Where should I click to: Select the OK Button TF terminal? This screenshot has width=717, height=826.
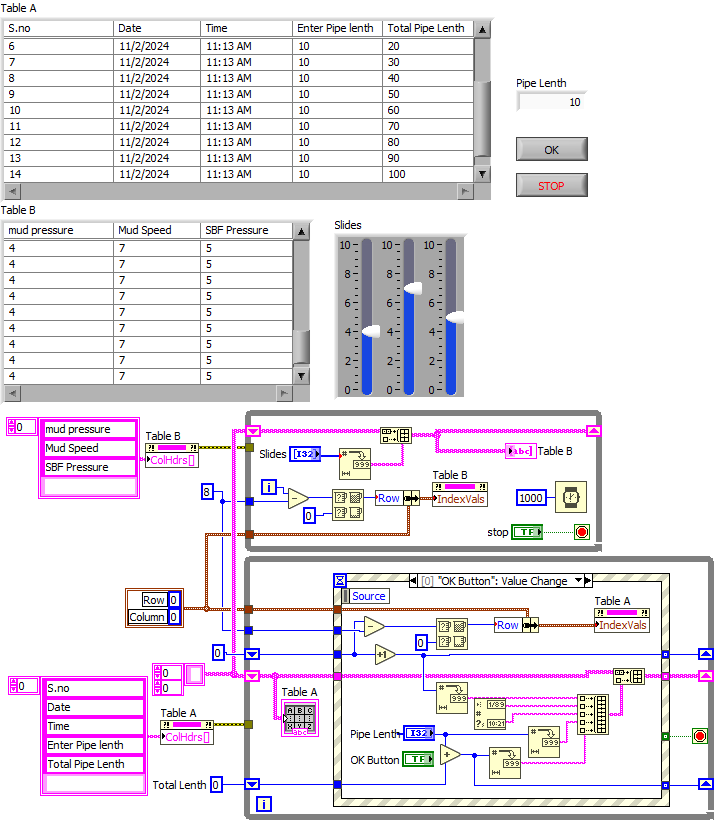point(418,759)
